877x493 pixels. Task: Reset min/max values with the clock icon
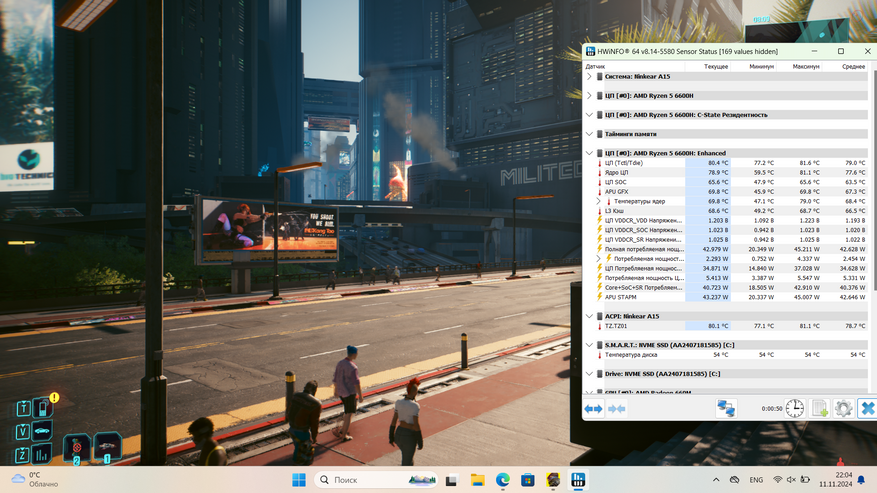click(794, 408)
